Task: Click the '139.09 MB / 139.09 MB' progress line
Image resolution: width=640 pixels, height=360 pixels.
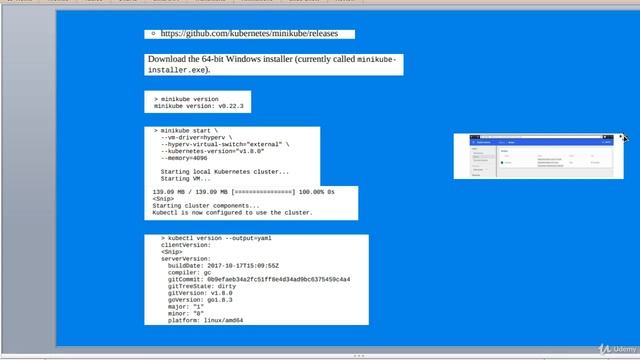Action: (x=243, y=192)
